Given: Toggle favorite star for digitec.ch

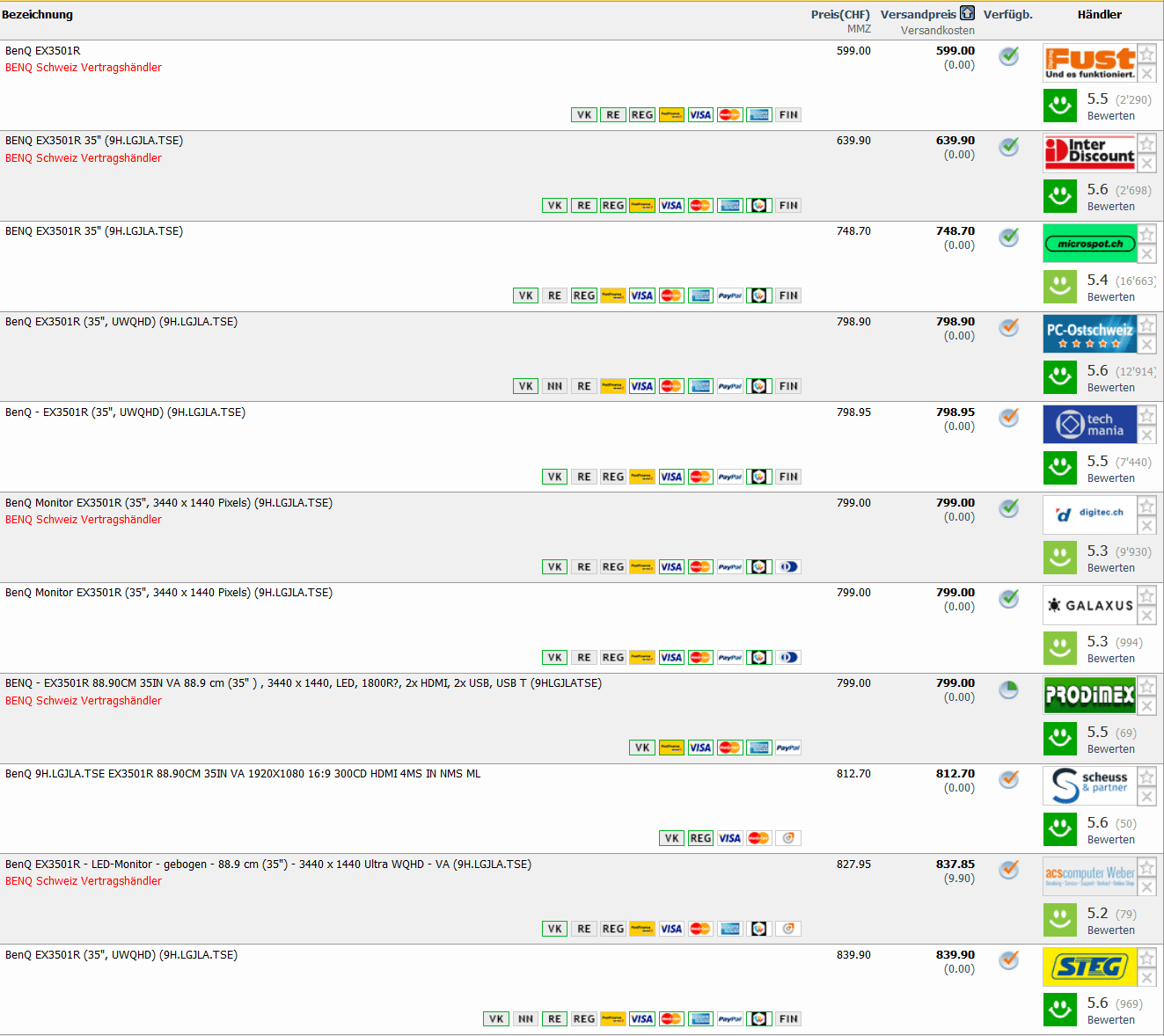Looking at the screenshot, I should 1147,506.
